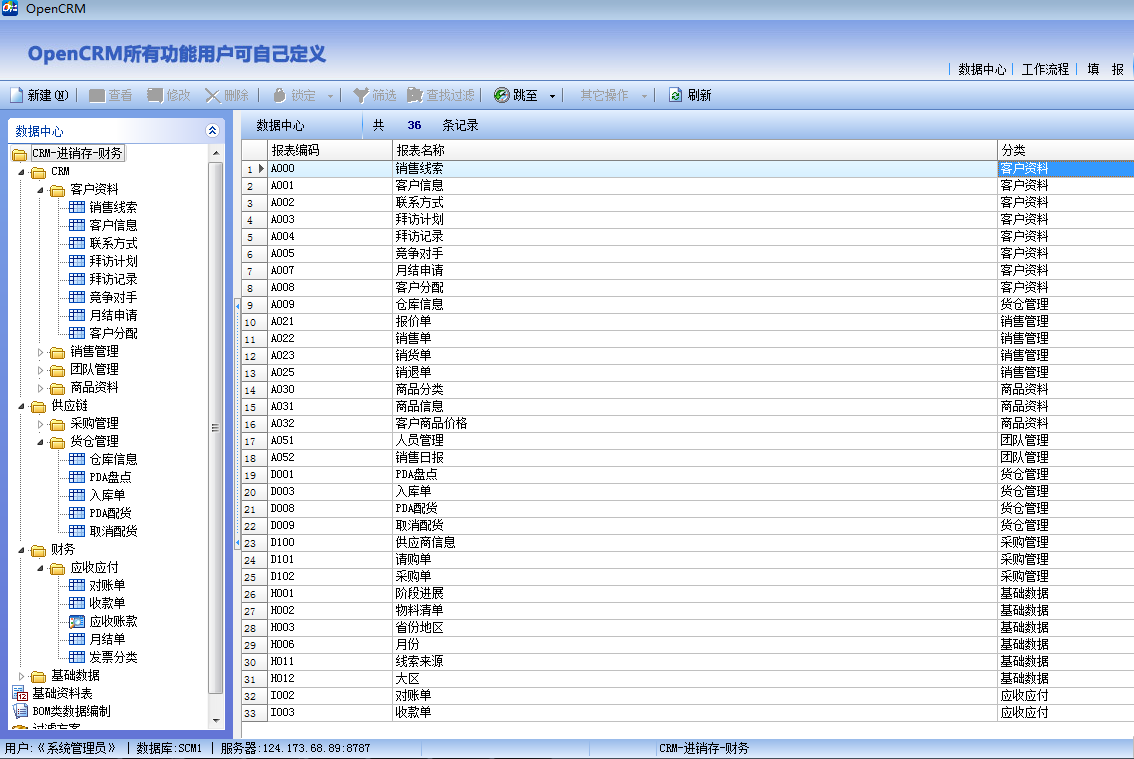Open 仓库信息 table icon in tree
The width and height of the screenshot is (1134, 759).
click(x=77, y=459)
